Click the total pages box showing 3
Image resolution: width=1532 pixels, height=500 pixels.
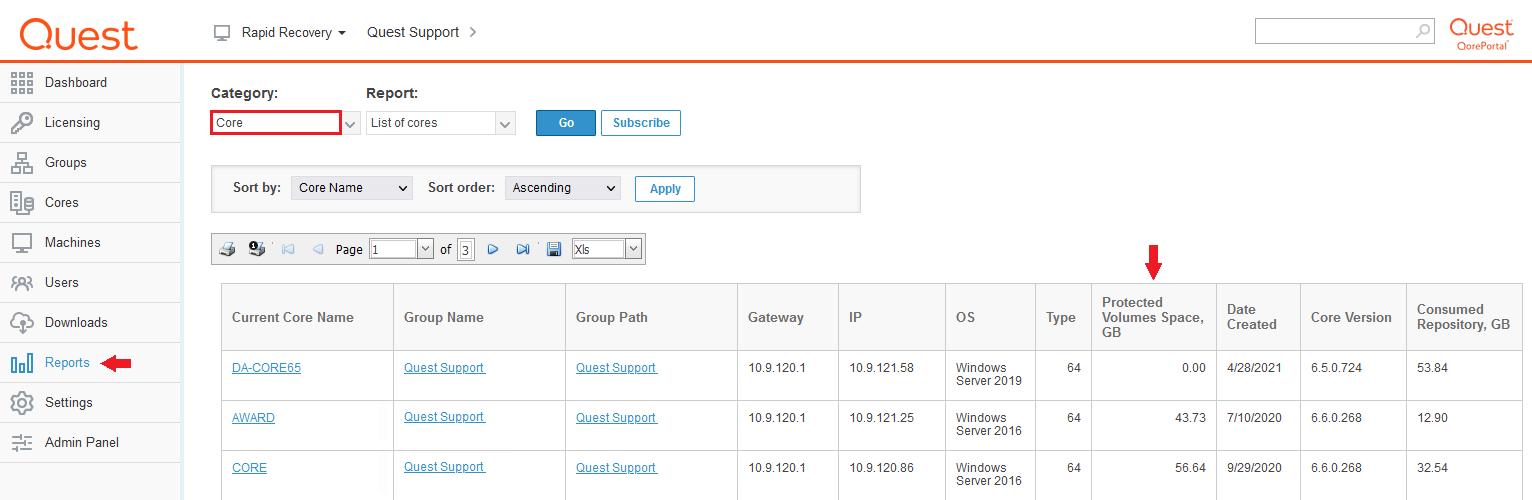point(465,249)
